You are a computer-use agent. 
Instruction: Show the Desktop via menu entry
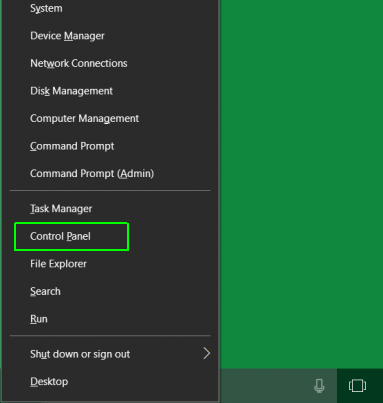(x=110, y=382)
